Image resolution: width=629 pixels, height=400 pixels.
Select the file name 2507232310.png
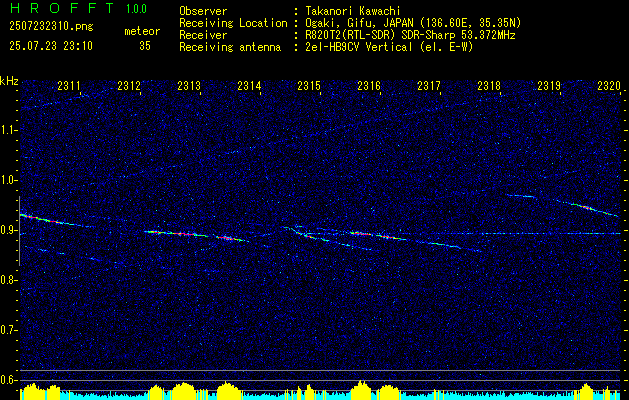tap(51, 27)
